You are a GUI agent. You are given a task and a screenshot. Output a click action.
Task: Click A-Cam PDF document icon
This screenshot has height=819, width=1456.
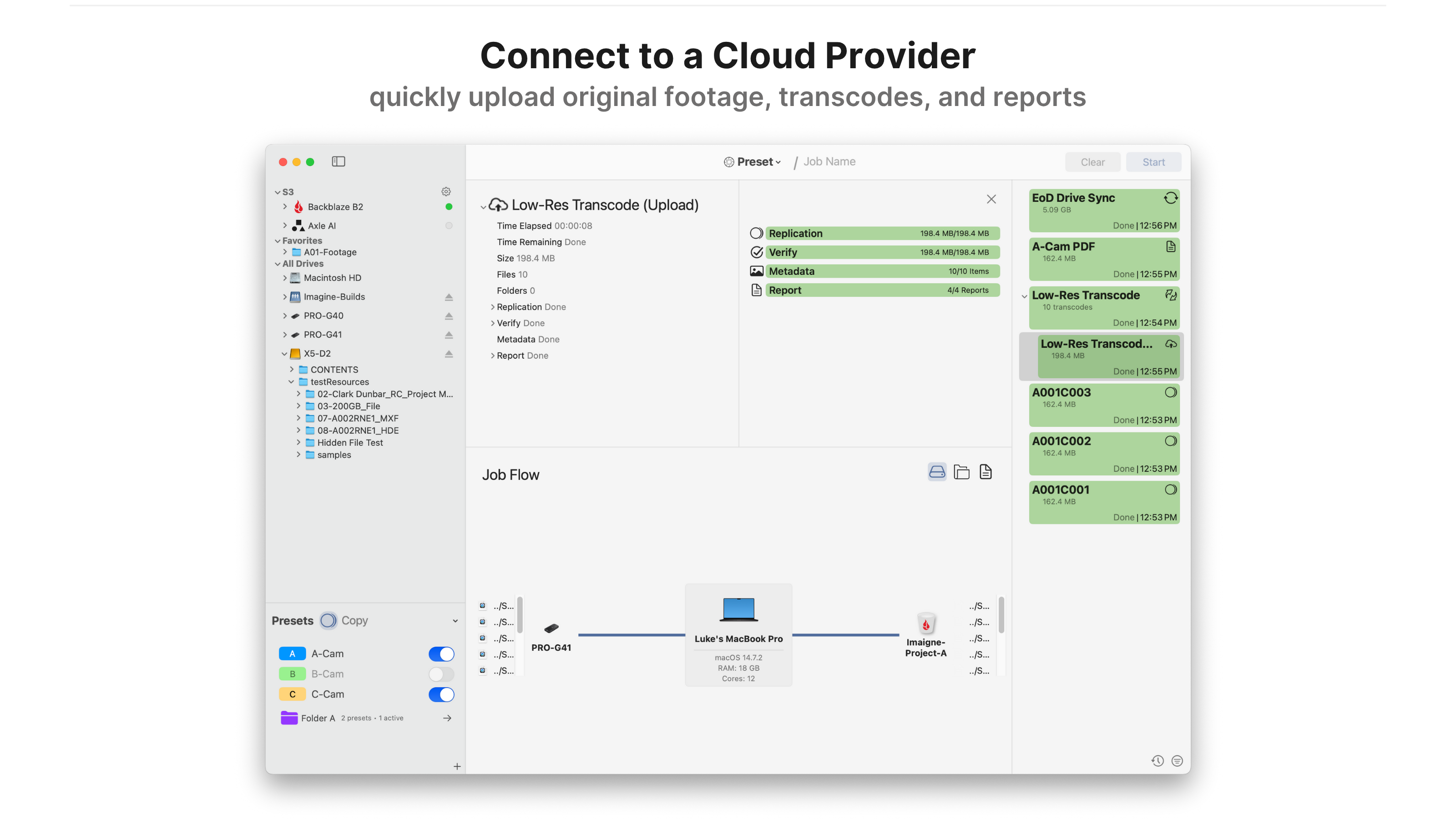[1171, 247]
